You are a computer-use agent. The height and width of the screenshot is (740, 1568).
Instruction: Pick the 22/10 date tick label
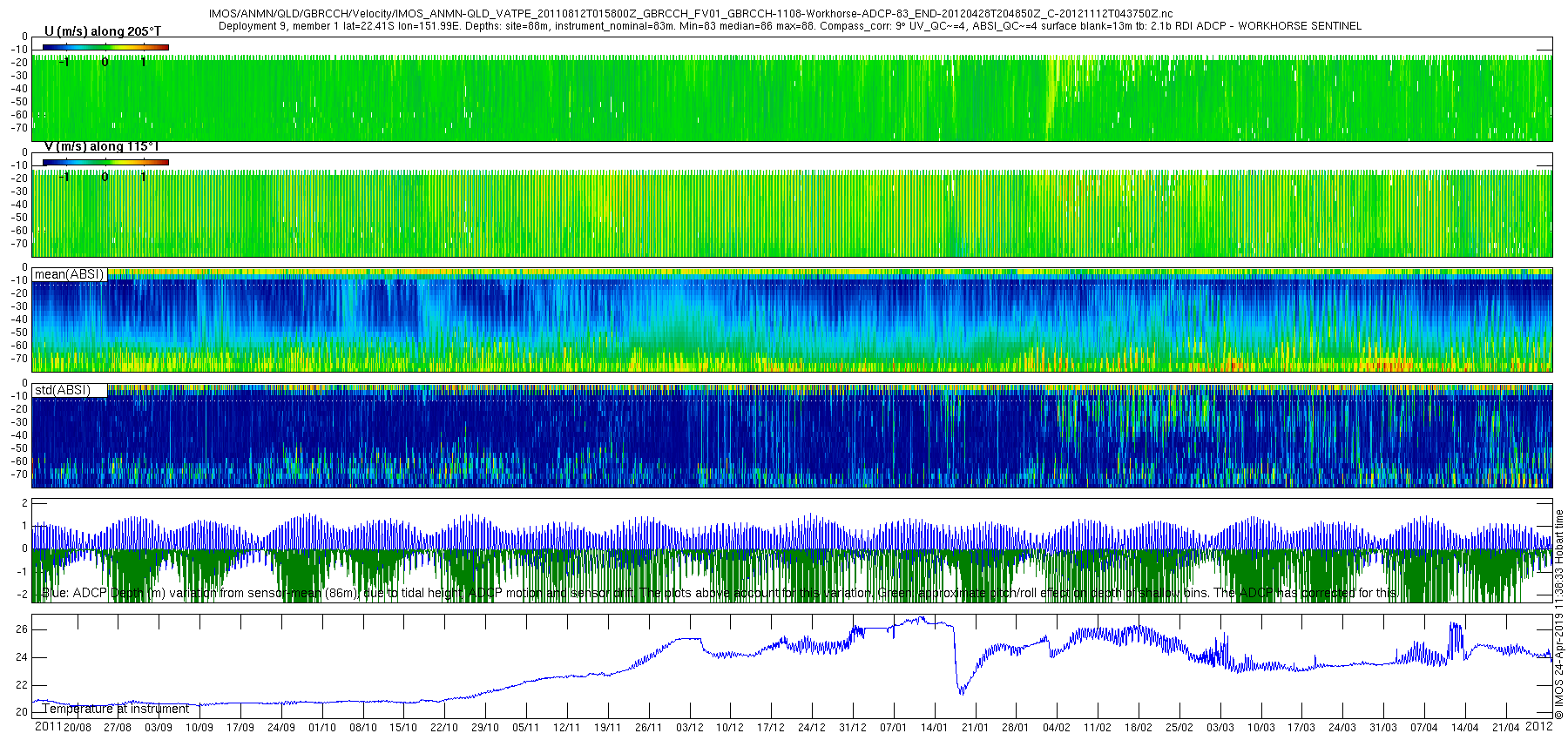(443, 728)
